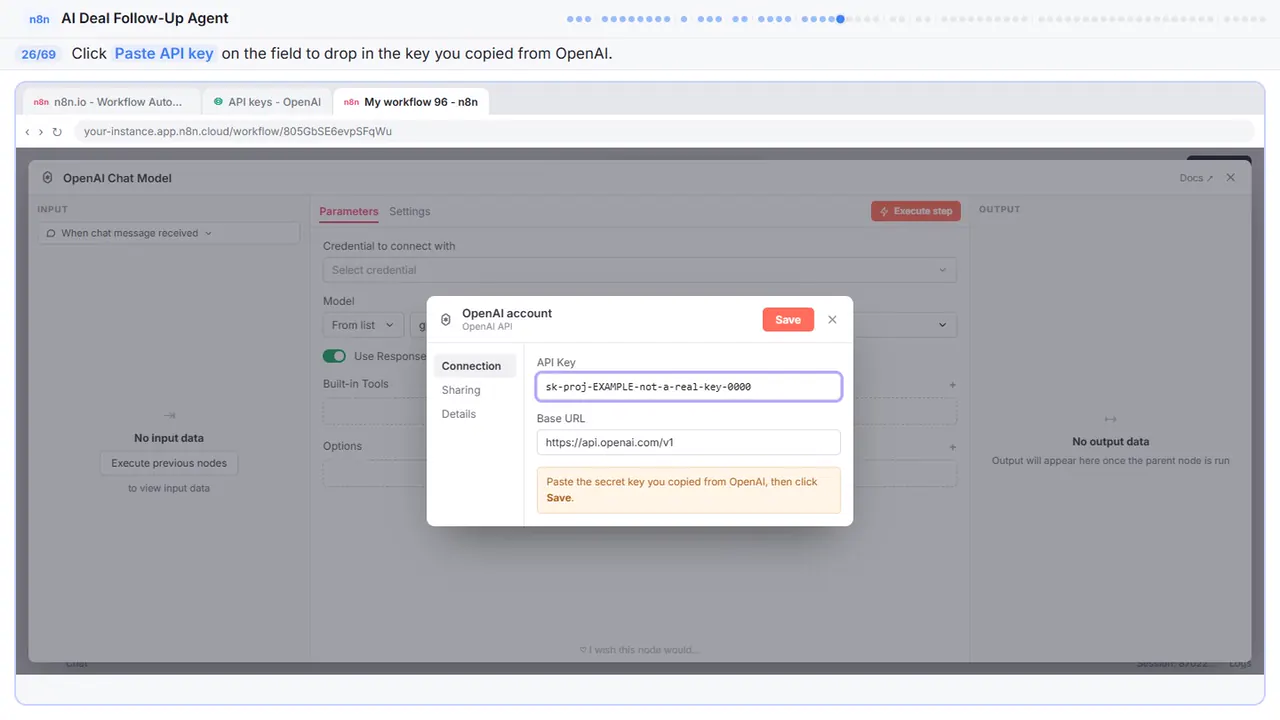The height and width of the screenshot is (720, 1280).
Task: Close the OpenAI account credential dialog
Action: click(x=832, y=320)
